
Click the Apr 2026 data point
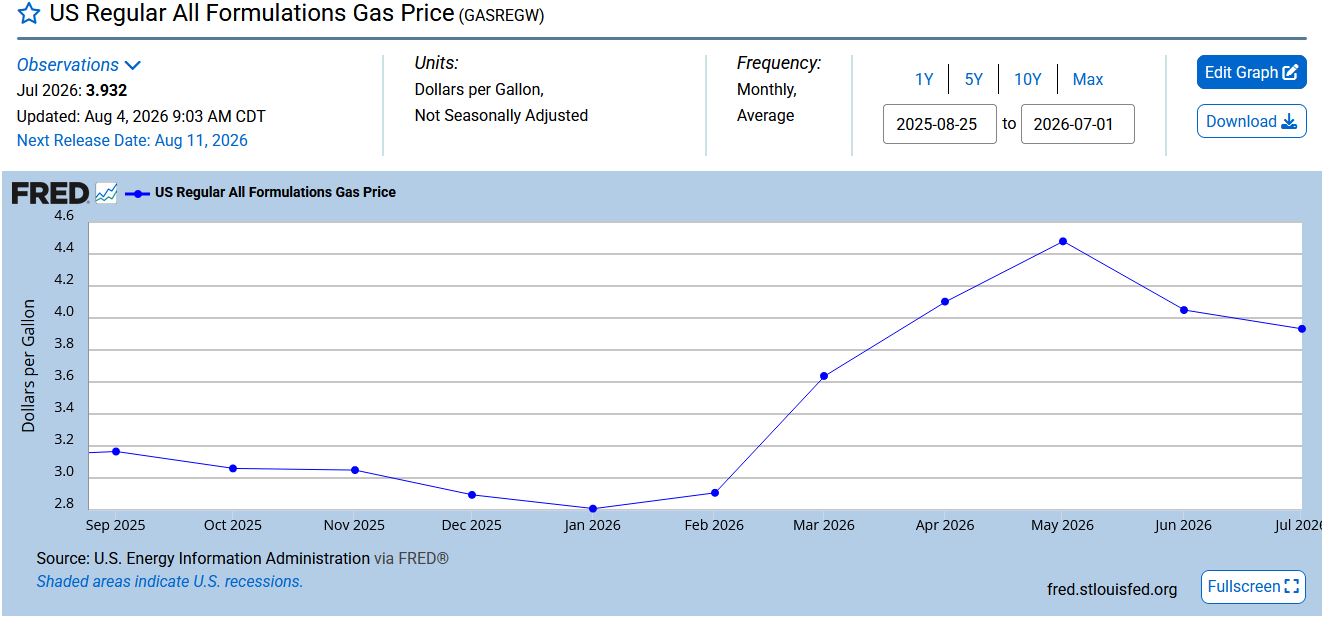[945, 301]
